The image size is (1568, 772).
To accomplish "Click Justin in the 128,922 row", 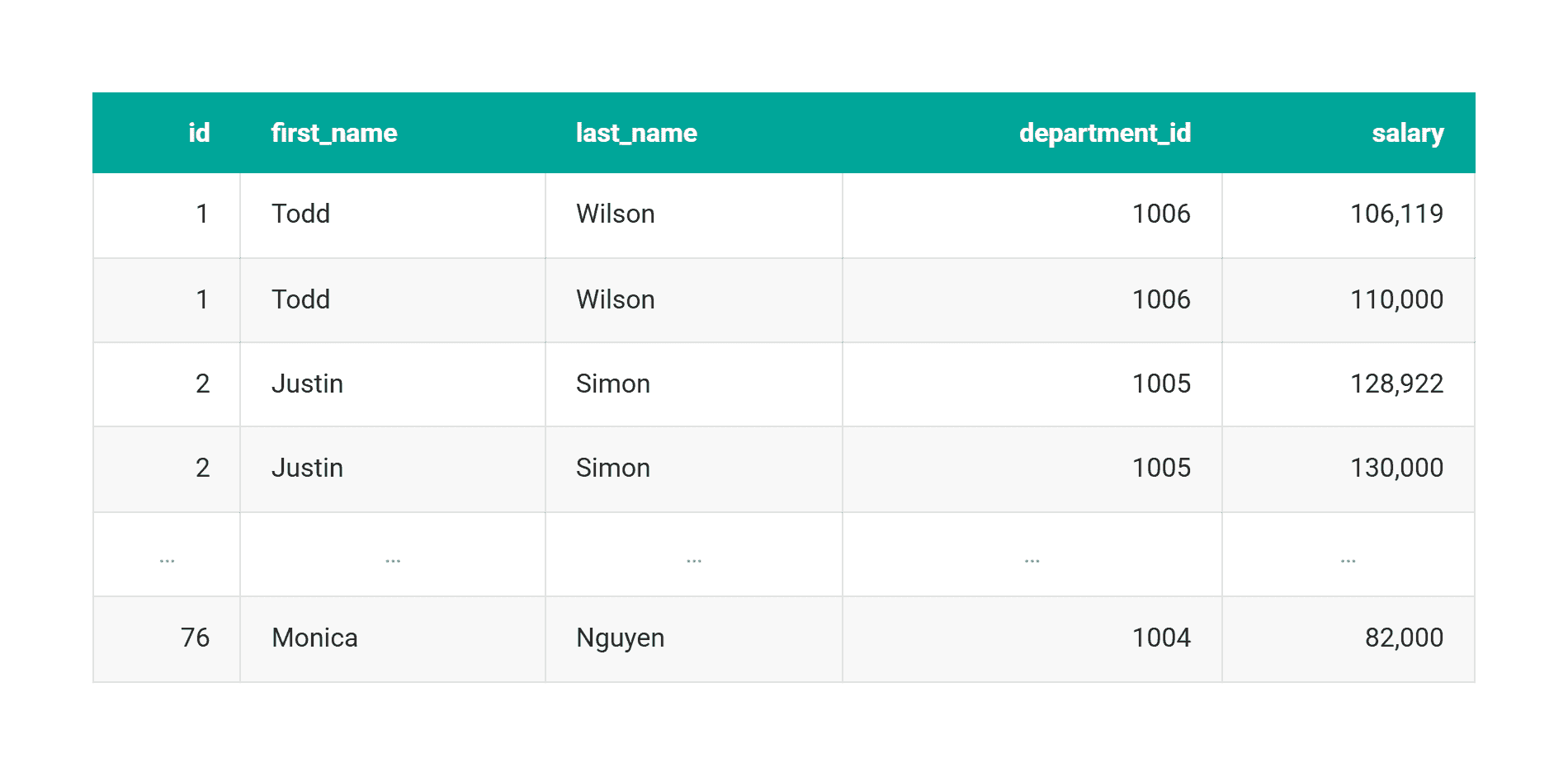I will point(307,384).
